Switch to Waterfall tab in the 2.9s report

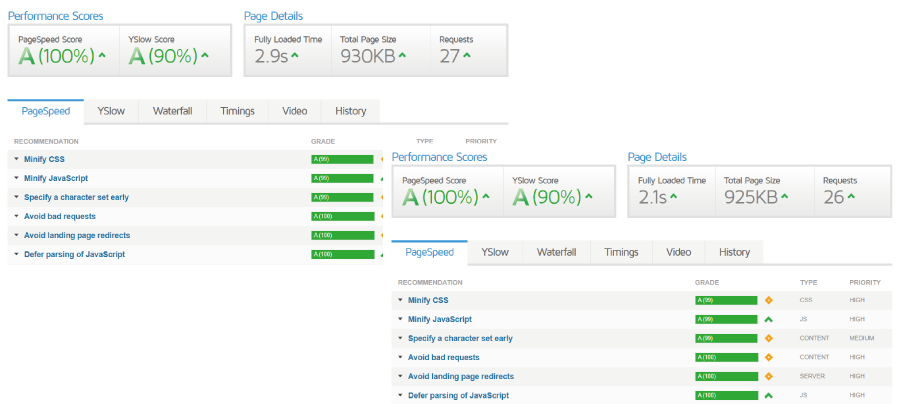click(x=172, y=111)
